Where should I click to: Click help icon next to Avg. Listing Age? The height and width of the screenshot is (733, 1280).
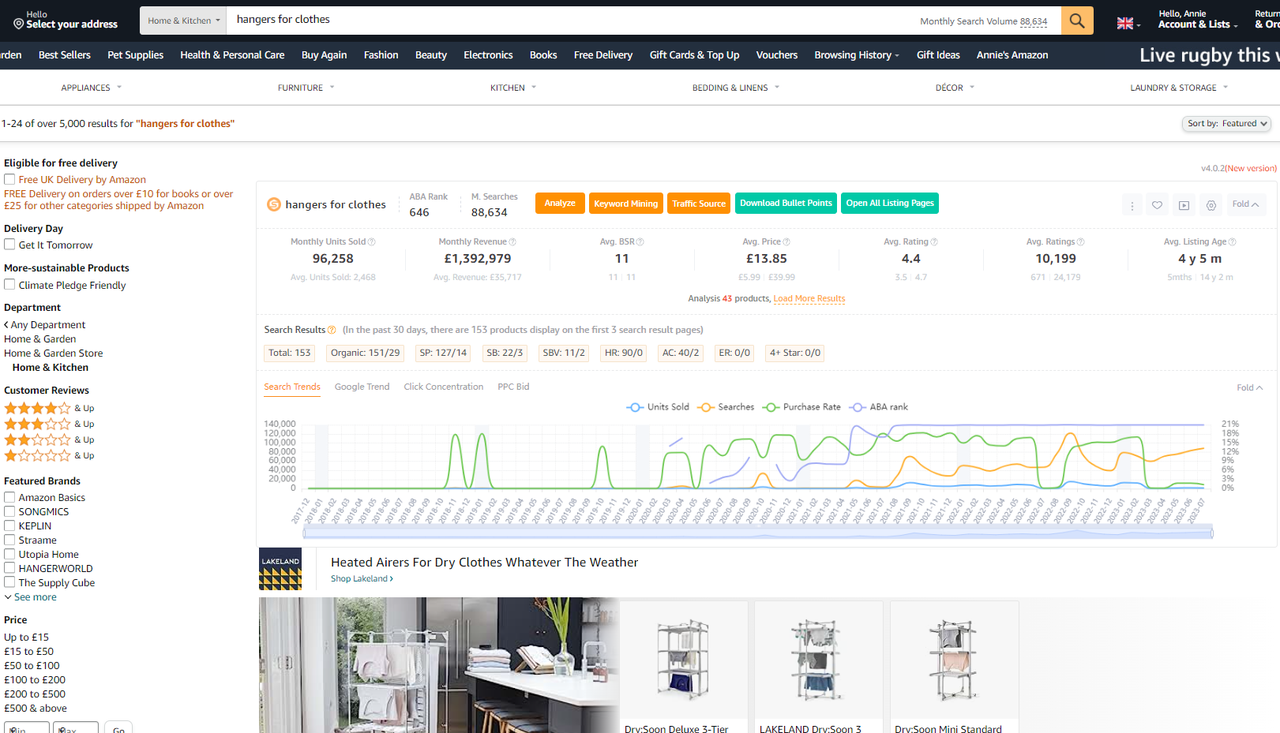pos(1233,242)
